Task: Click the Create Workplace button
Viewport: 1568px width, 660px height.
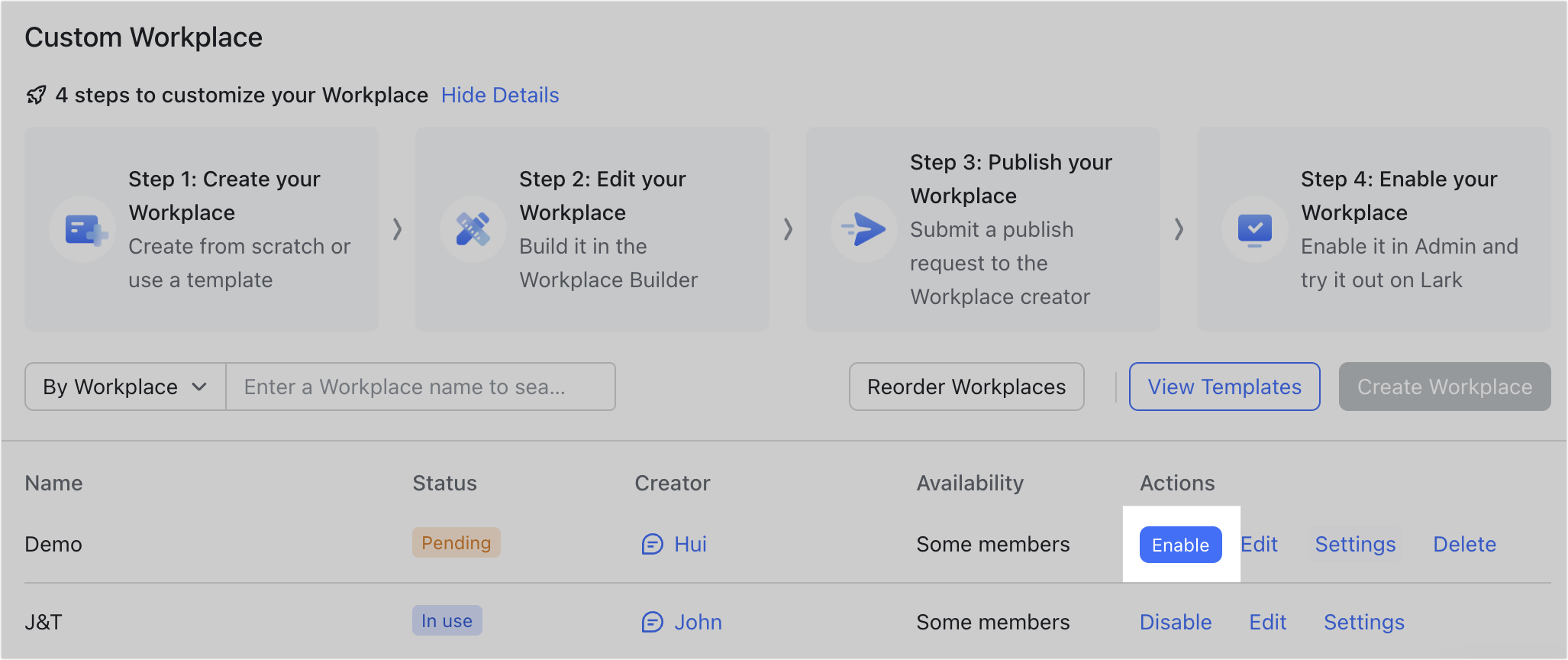Action: (x=1444, y=387)
